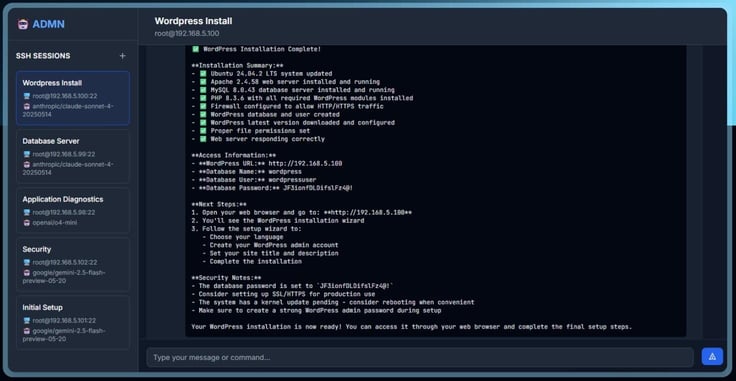Click 'Database User: wordpressuser' line
This screenshot has width=736, height=381.
[254, 180]
